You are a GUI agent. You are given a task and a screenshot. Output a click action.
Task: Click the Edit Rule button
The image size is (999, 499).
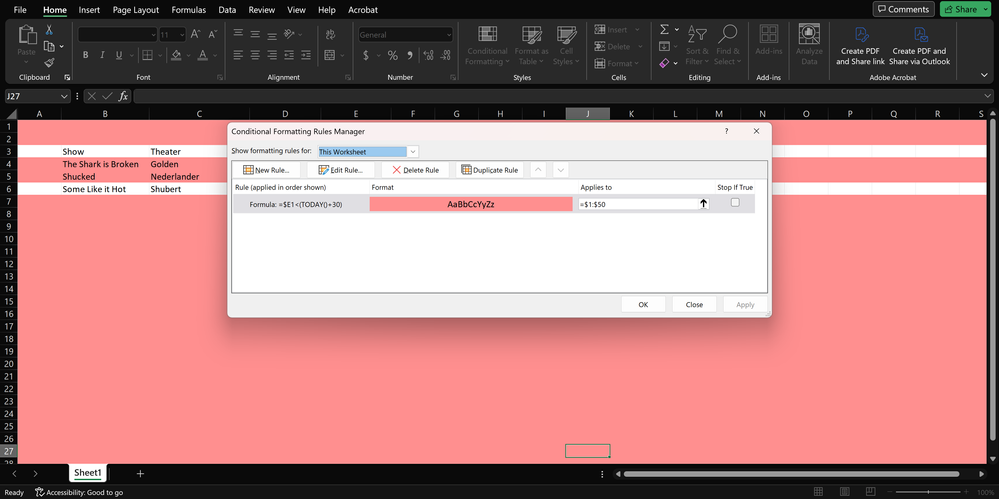point(340,170)
